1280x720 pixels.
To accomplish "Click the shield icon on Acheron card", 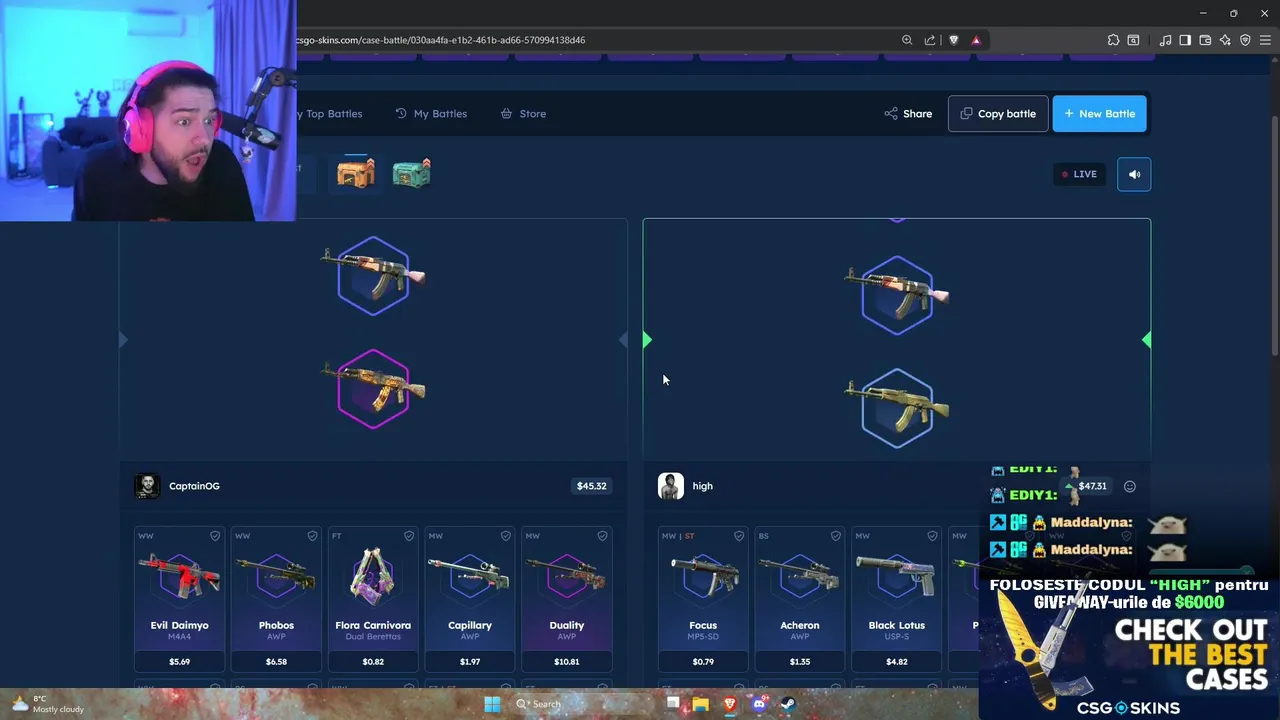I will tap(836, 536).
